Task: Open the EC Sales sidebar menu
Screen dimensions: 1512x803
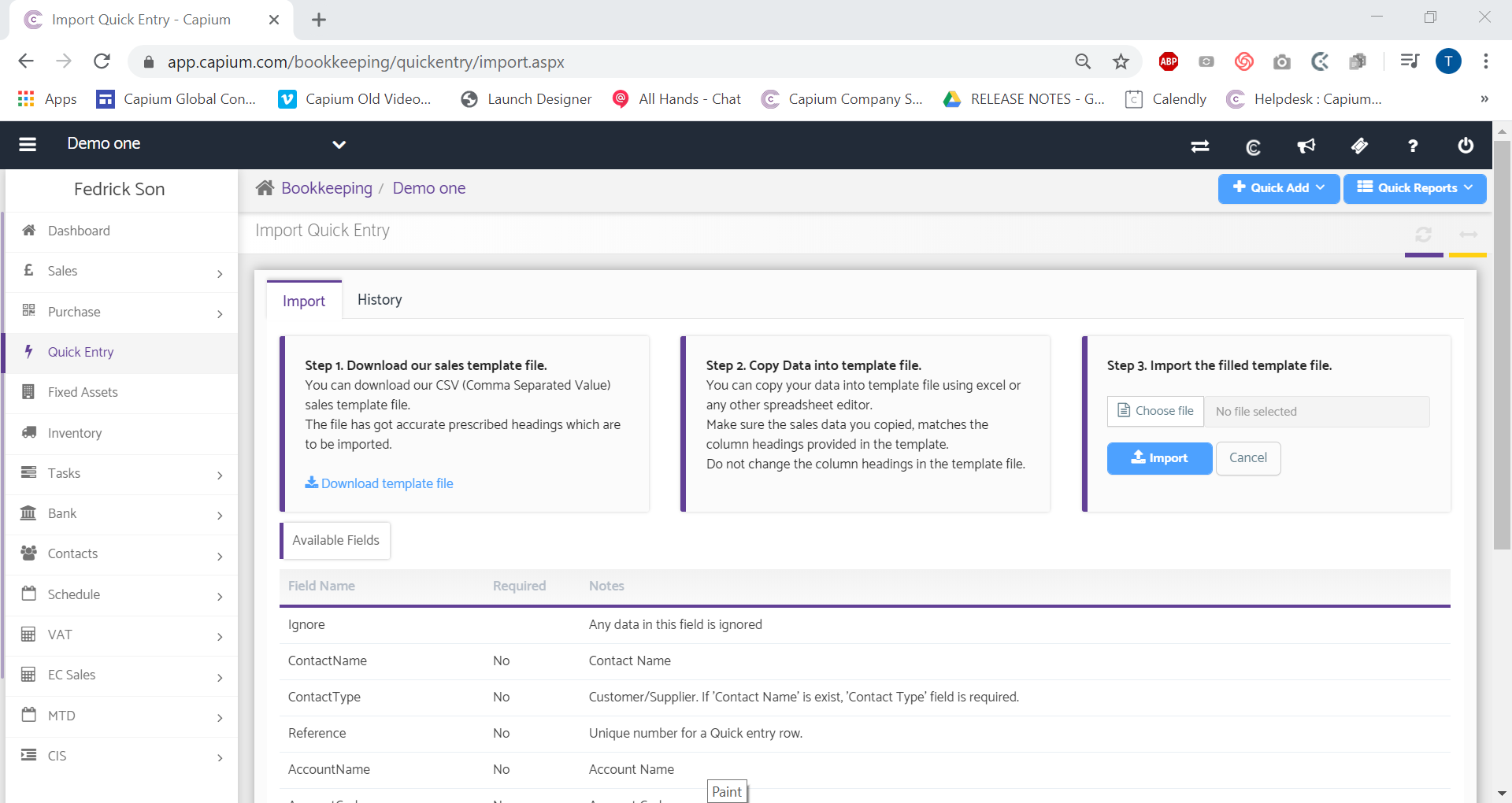Action: point(122,675)
